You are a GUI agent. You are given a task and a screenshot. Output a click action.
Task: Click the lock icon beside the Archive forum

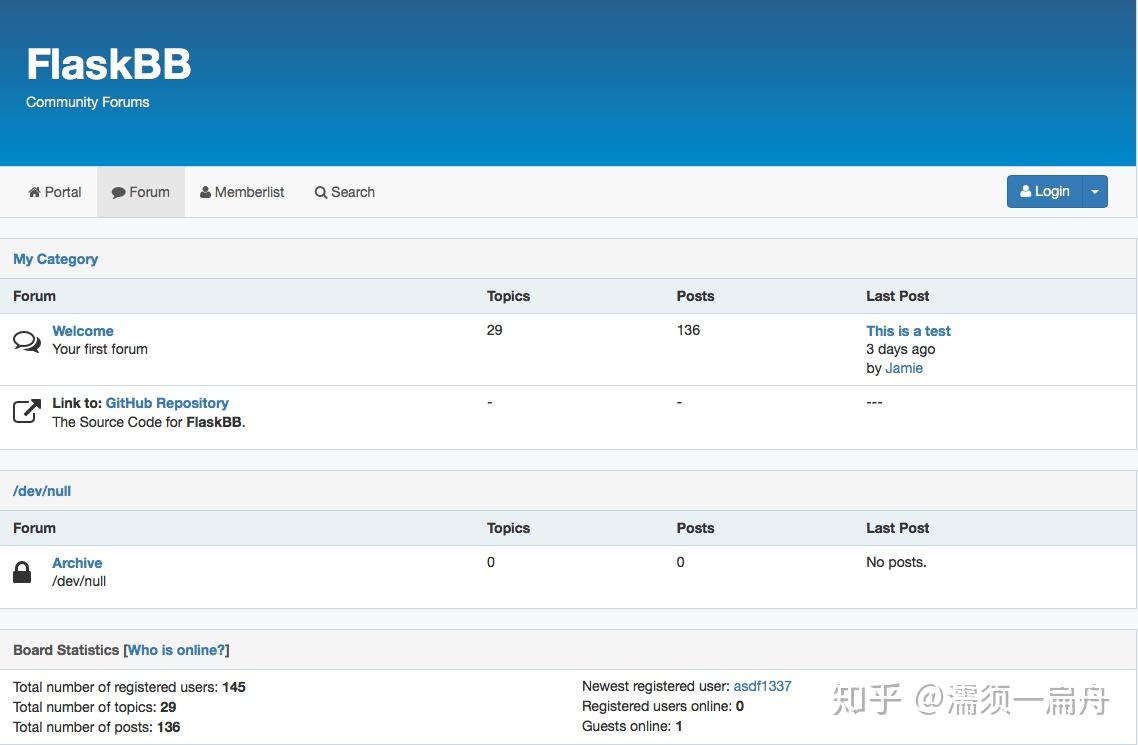click(x=23, y=572)
